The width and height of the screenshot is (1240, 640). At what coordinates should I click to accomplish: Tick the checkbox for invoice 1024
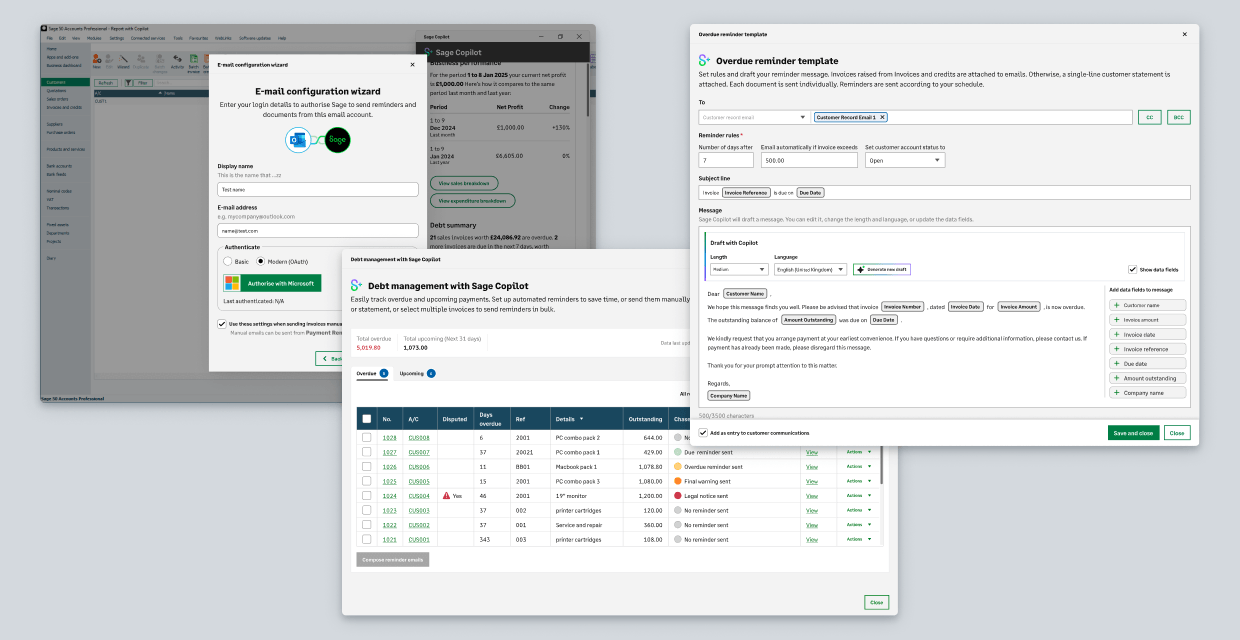[366, 495]
